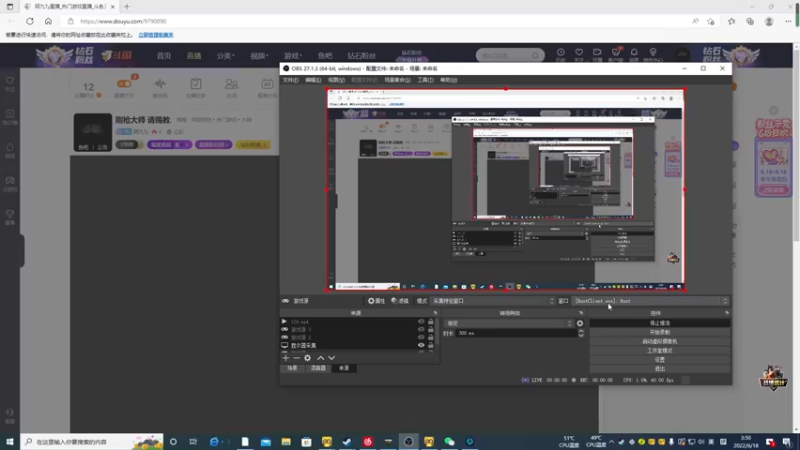Screen dimensions: 800x450
Task: Toggle the lock for the 124.mp4 source
Action: coord(431,322)
